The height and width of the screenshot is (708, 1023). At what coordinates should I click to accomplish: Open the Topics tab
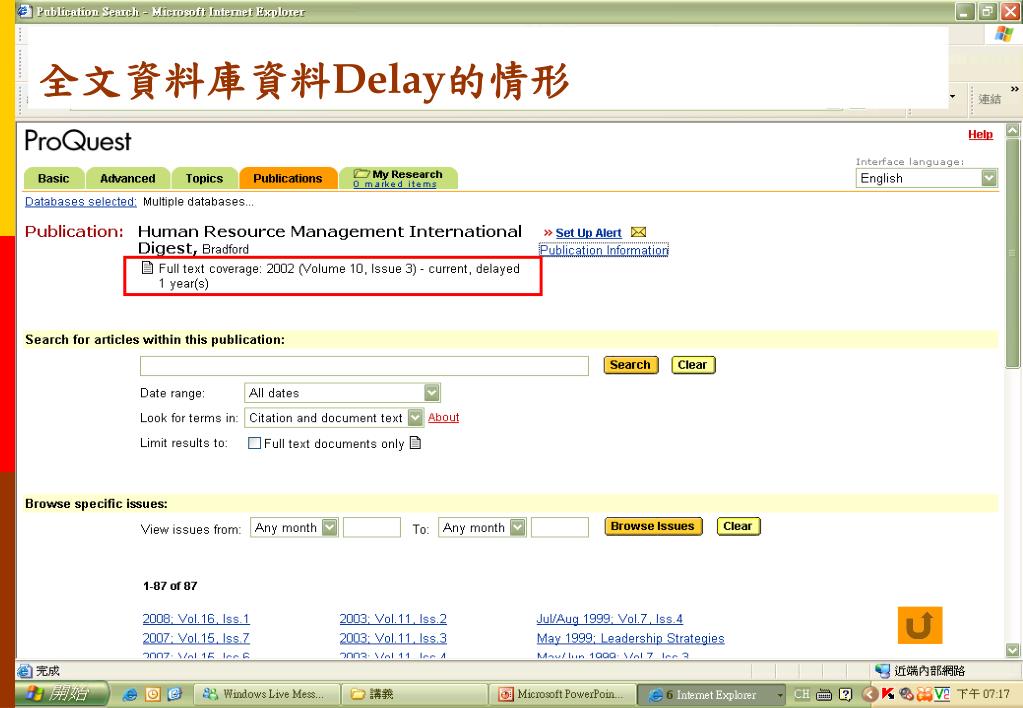point(204,178)
